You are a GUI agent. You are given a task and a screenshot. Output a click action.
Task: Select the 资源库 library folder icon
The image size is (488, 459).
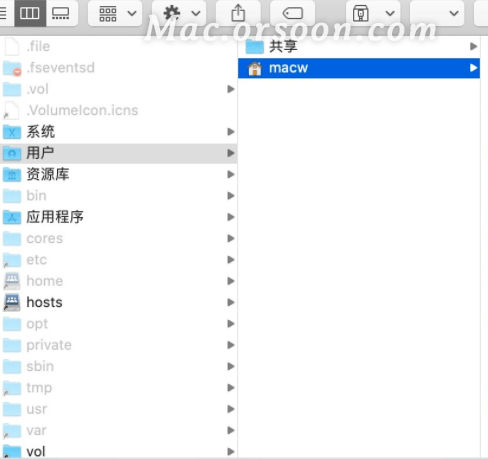pyautogui.click(x=12, y=175)
